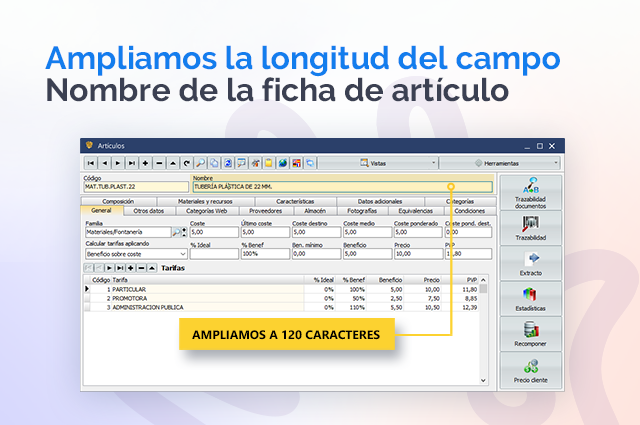Screen dimensions: 640x425
Task: Show Estadísticas charts
Action: point(530,299)
